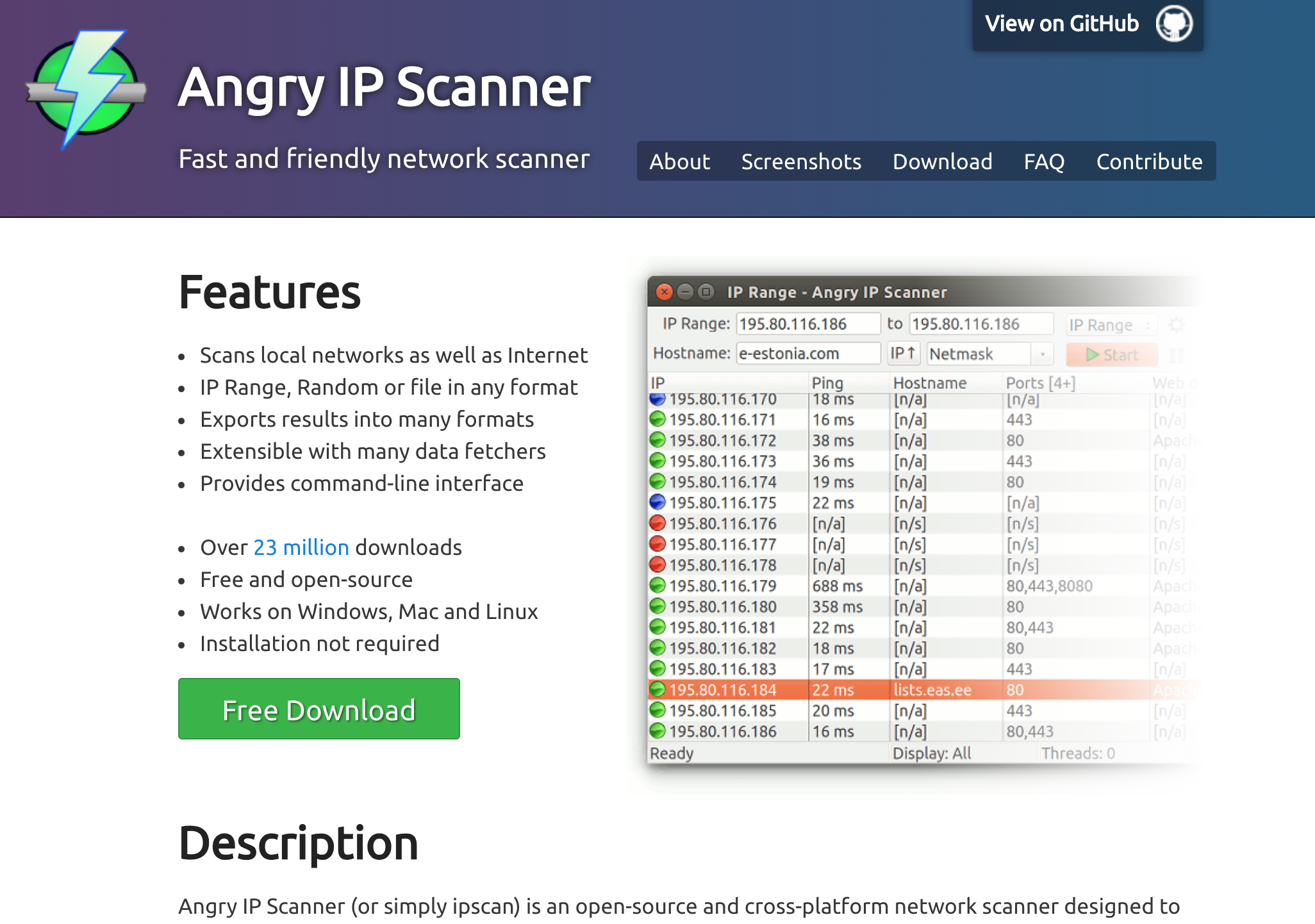Viewport: 1315px width, 924px height.
Task: Open the Contribute navigation item
Action: [x=1148, y=161]
